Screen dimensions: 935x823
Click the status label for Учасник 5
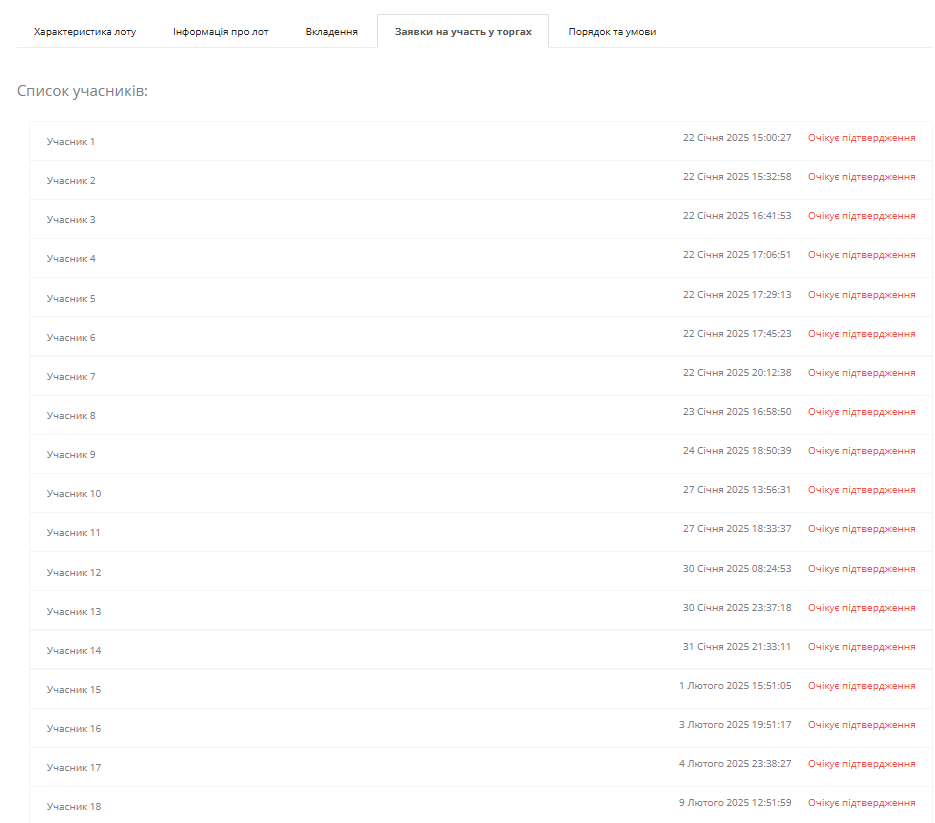(861, 295)
